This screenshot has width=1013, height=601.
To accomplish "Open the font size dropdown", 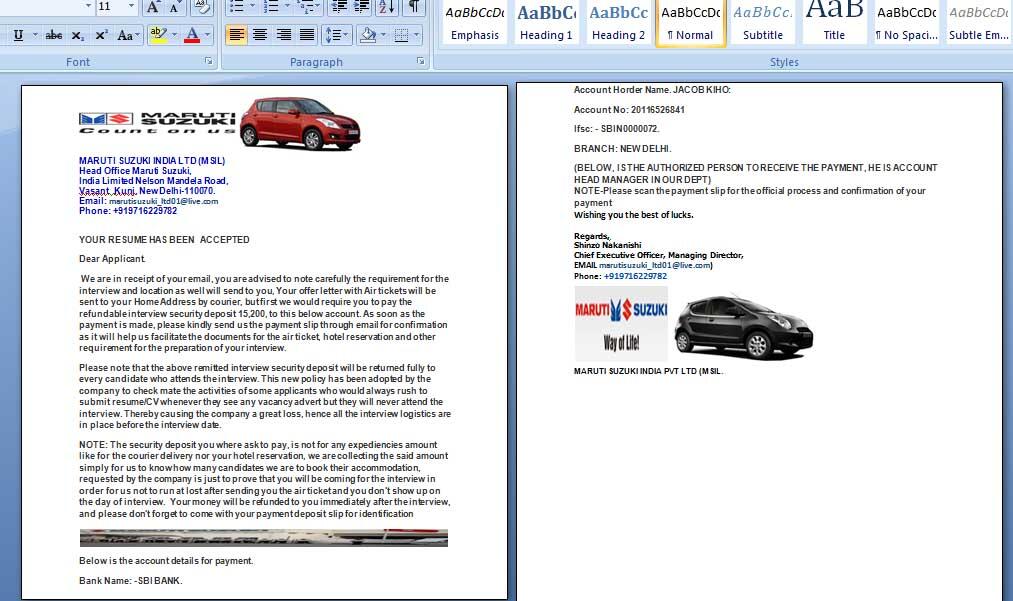I will pos(131,6).
